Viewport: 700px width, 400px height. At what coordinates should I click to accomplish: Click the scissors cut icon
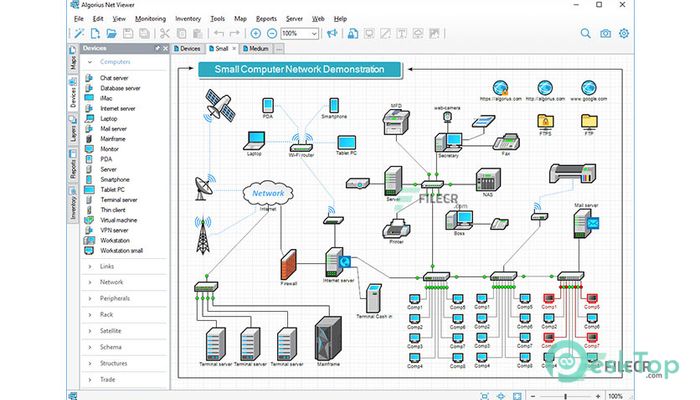tap(165, 33)
